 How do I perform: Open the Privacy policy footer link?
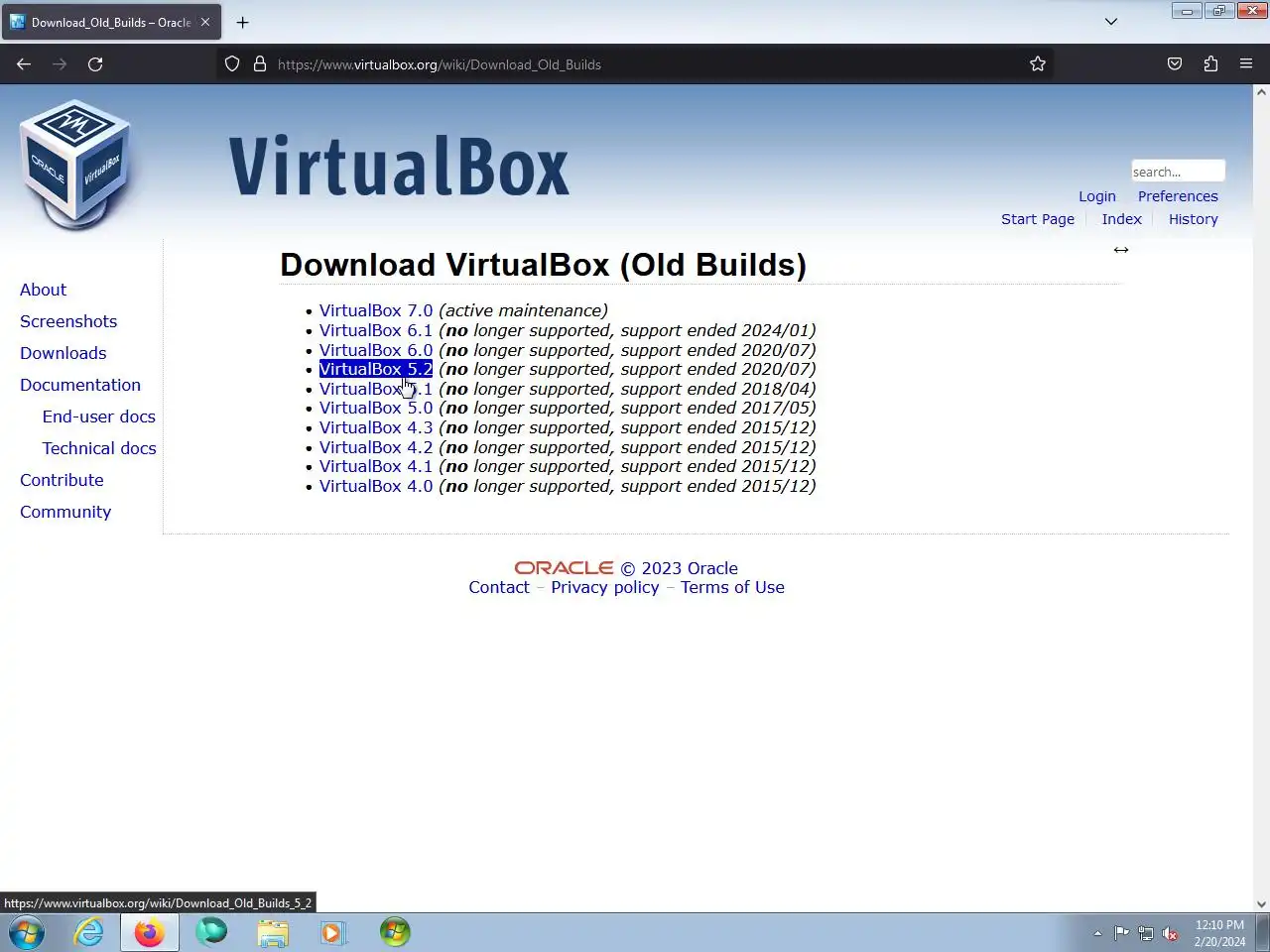pos(605,587)
